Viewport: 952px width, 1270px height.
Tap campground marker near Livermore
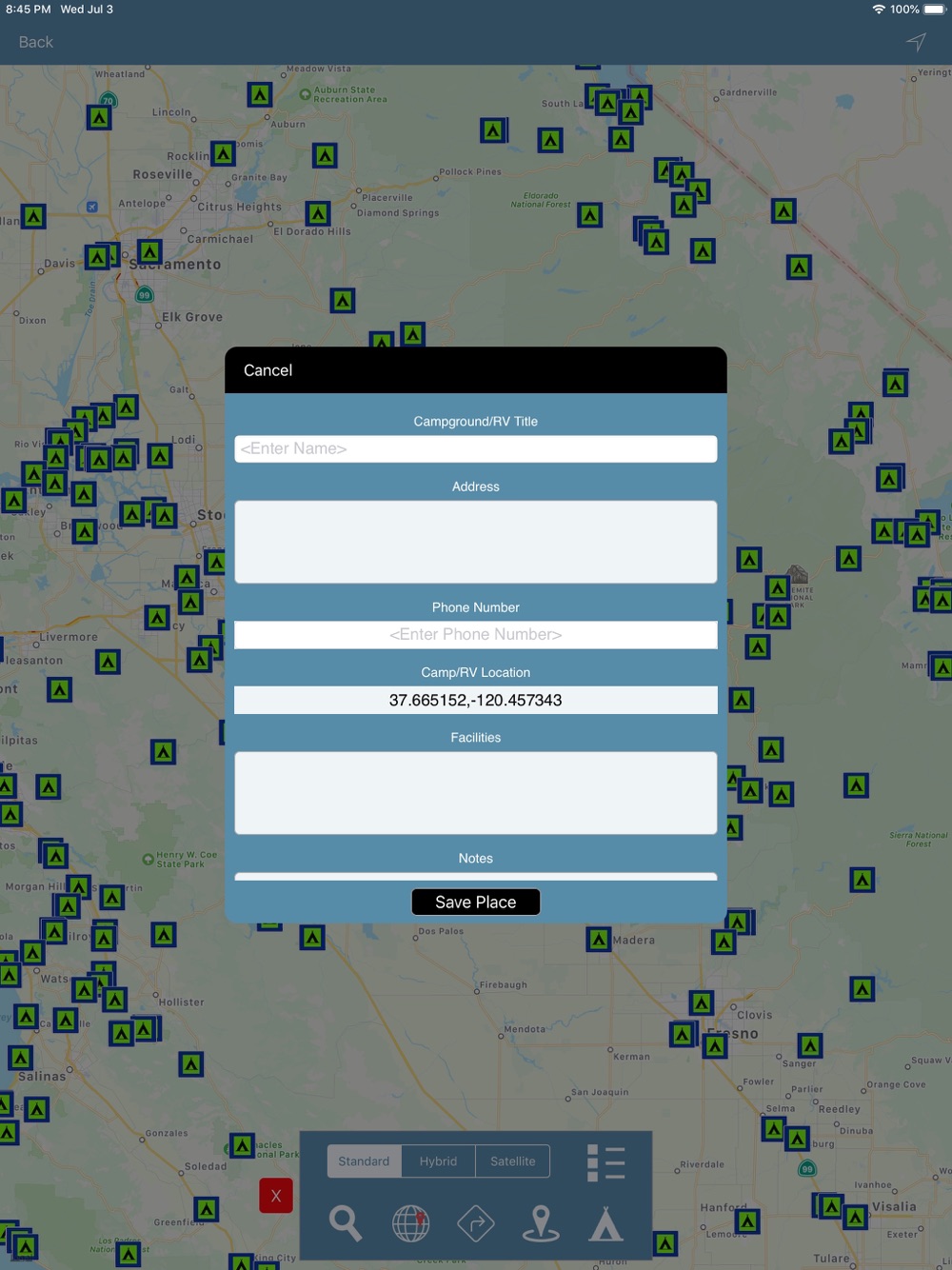point(108,662)
